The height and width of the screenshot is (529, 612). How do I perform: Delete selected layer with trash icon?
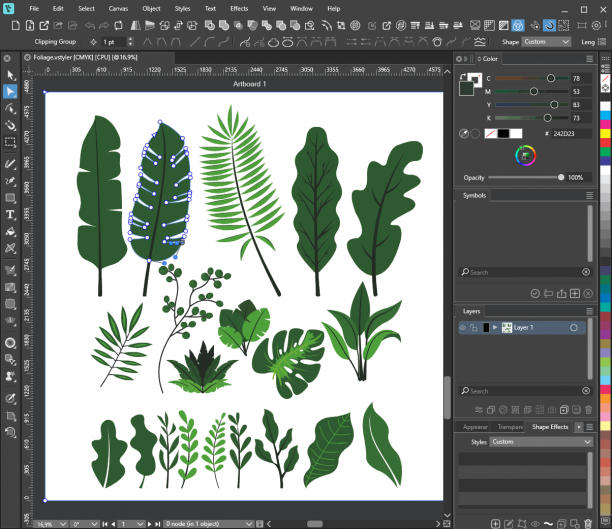589,410
